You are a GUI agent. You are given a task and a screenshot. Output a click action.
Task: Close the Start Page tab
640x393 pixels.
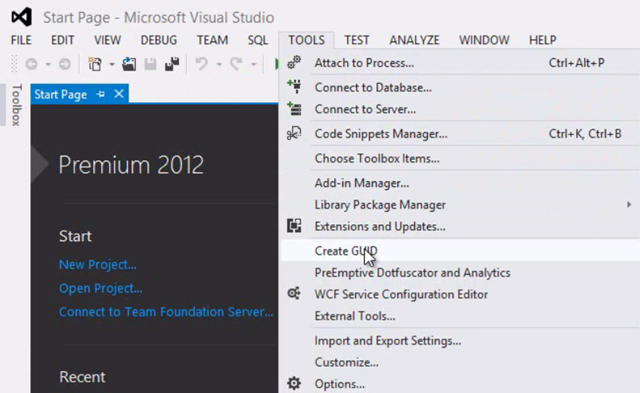coord(119,94)
